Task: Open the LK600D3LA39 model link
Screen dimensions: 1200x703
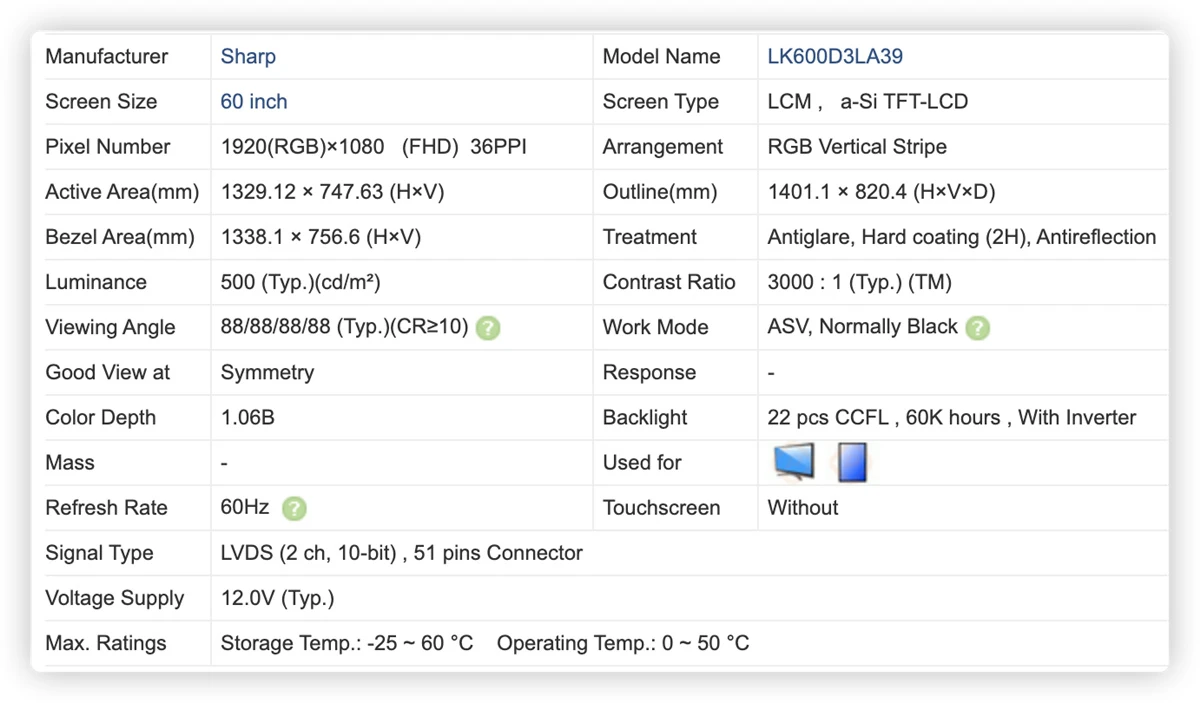Action: point(835,57)
